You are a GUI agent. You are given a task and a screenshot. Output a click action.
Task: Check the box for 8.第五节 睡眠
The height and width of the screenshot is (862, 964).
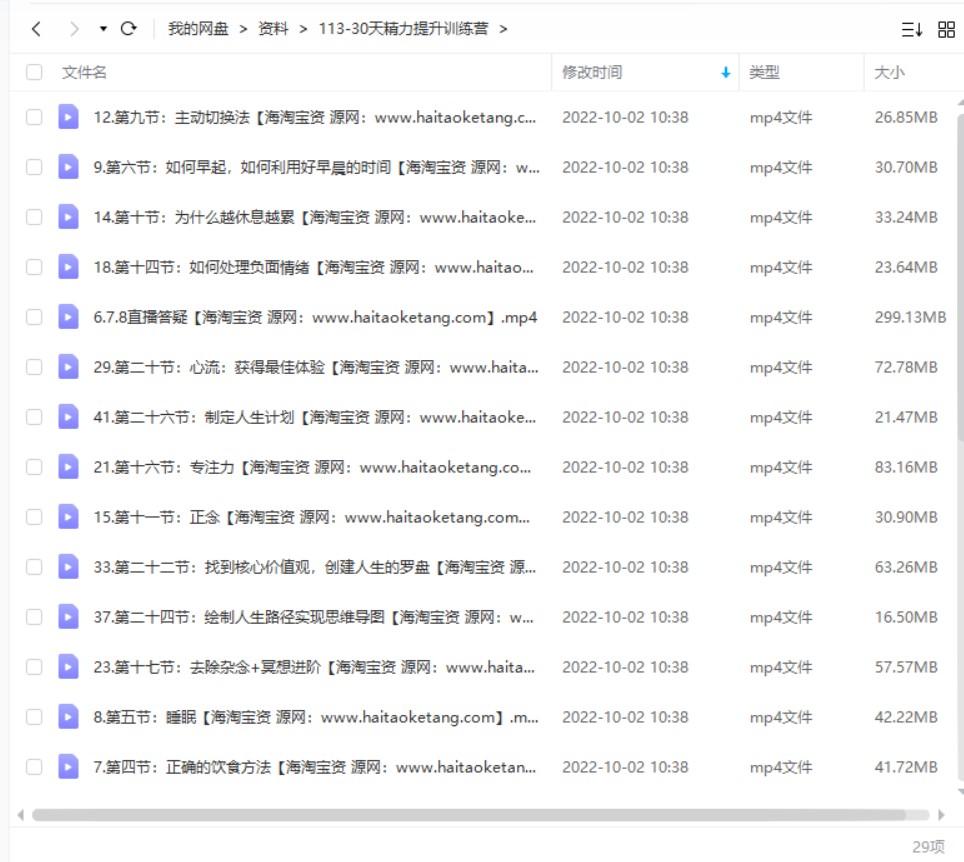(34, 717)
